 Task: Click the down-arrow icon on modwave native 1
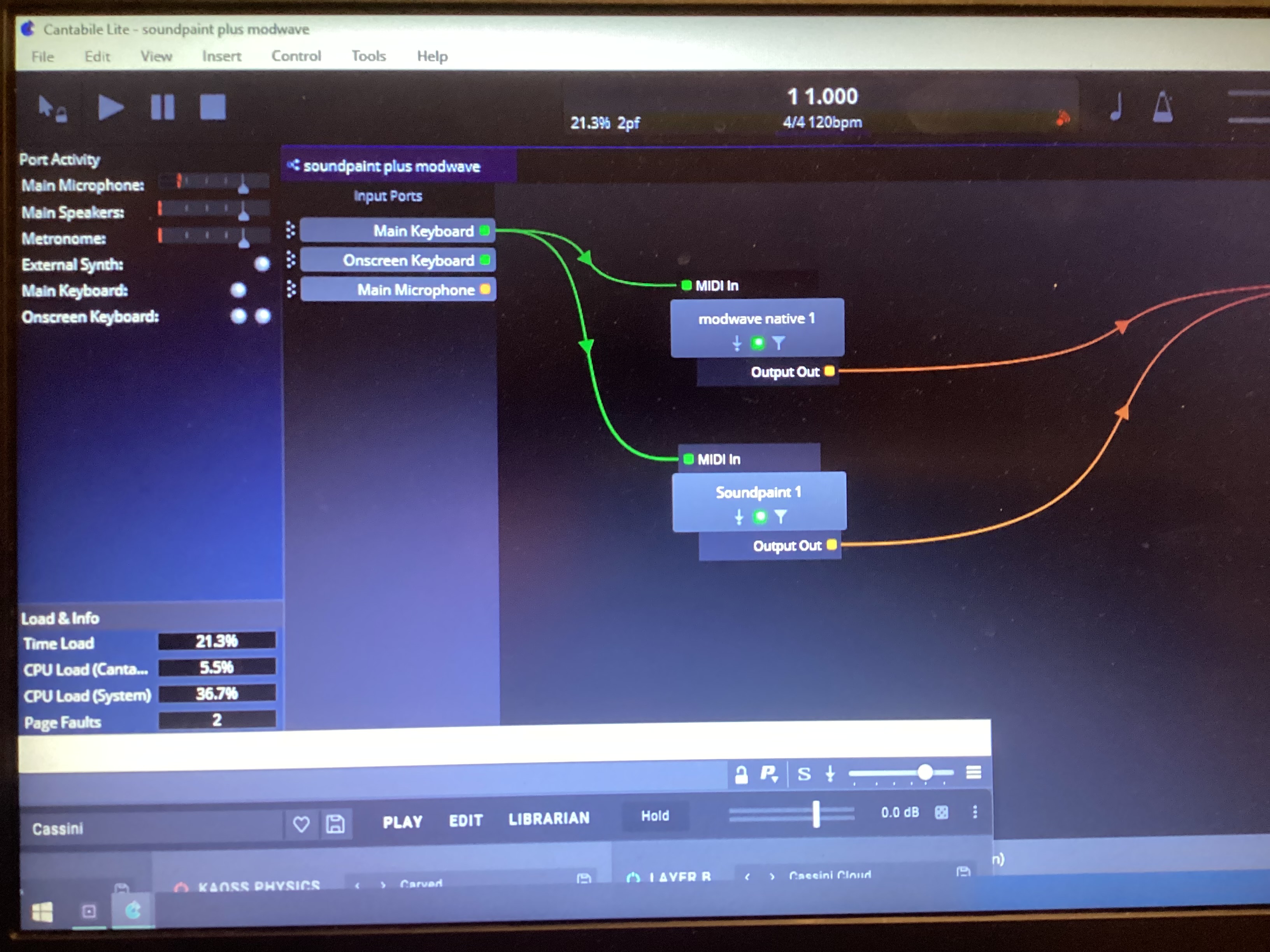click(737, 343)
